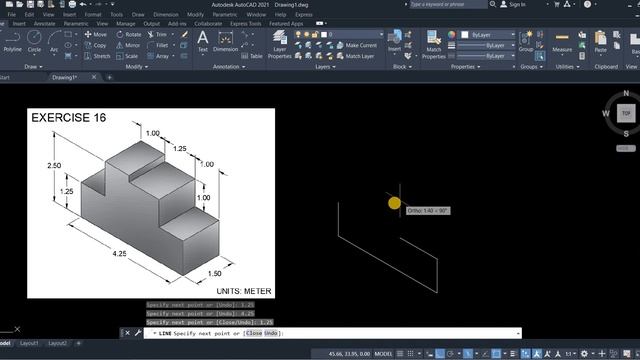The width and height of the screenshot is (640, 360).
Task: Run Match Properties tool
Action: [x=433, y=44]
